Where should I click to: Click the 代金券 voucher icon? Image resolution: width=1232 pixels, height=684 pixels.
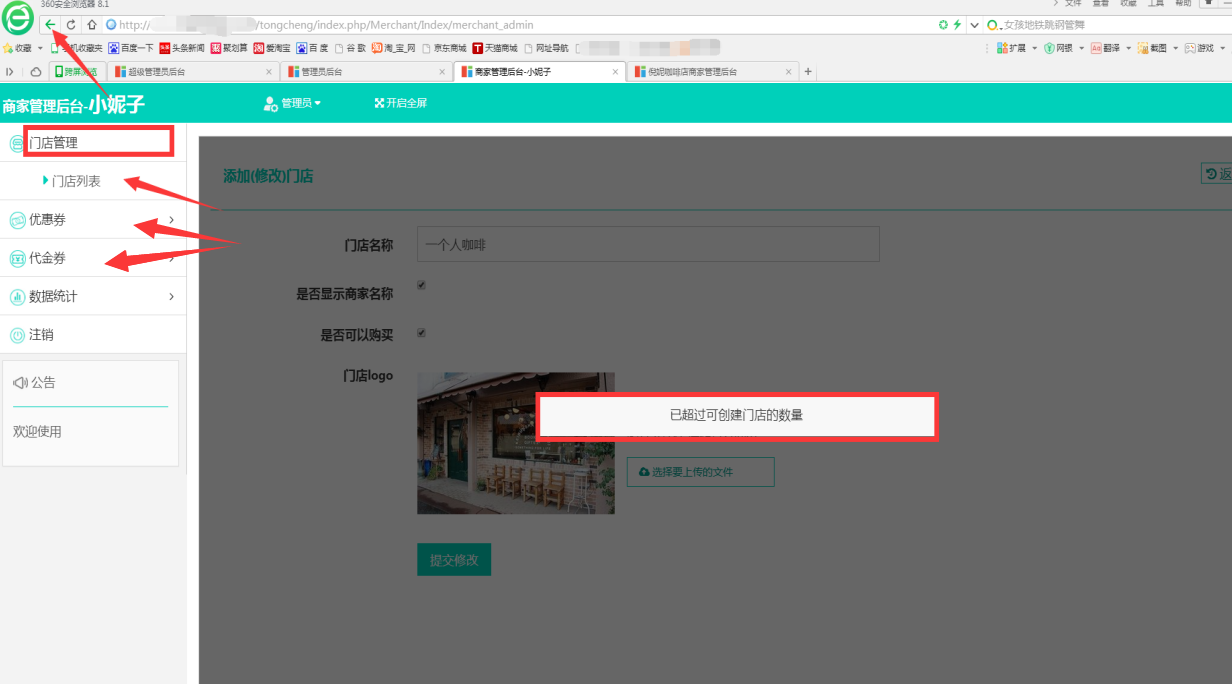coord(17,259)
